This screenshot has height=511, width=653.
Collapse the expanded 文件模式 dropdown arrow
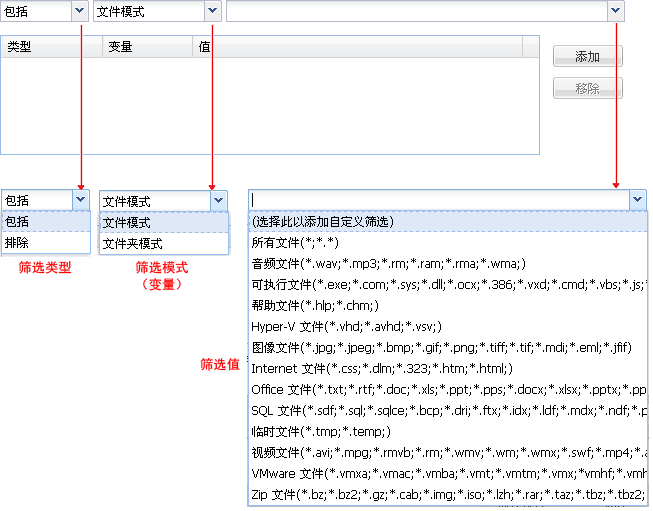click(219, 201)
